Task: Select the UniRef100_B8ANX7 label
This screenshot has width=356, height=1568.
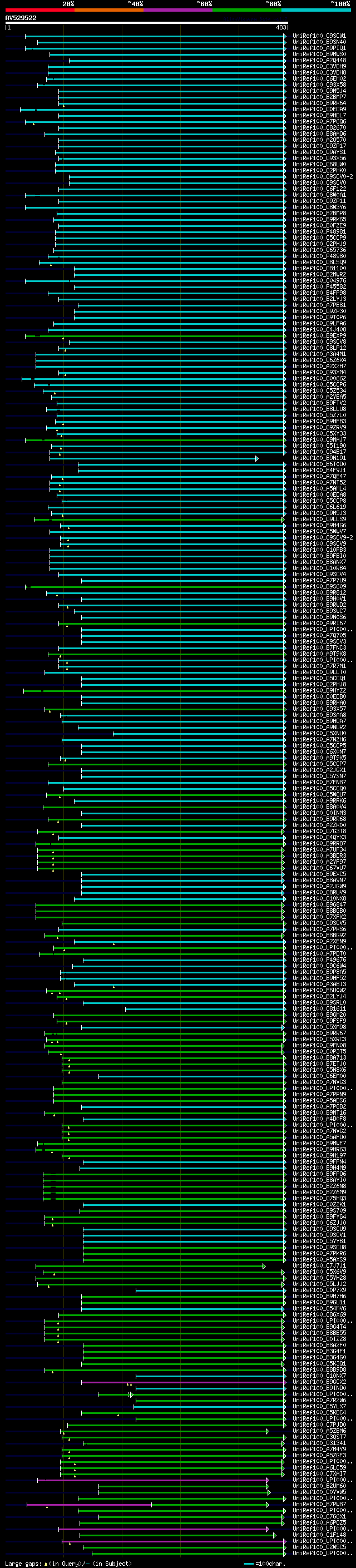Action: pos(319,562)
